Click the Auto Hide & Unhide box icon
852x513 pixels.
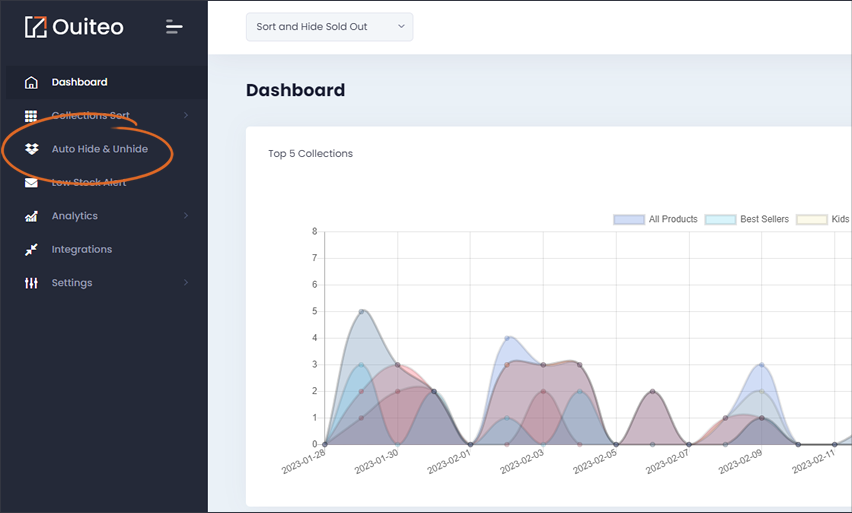32,149
